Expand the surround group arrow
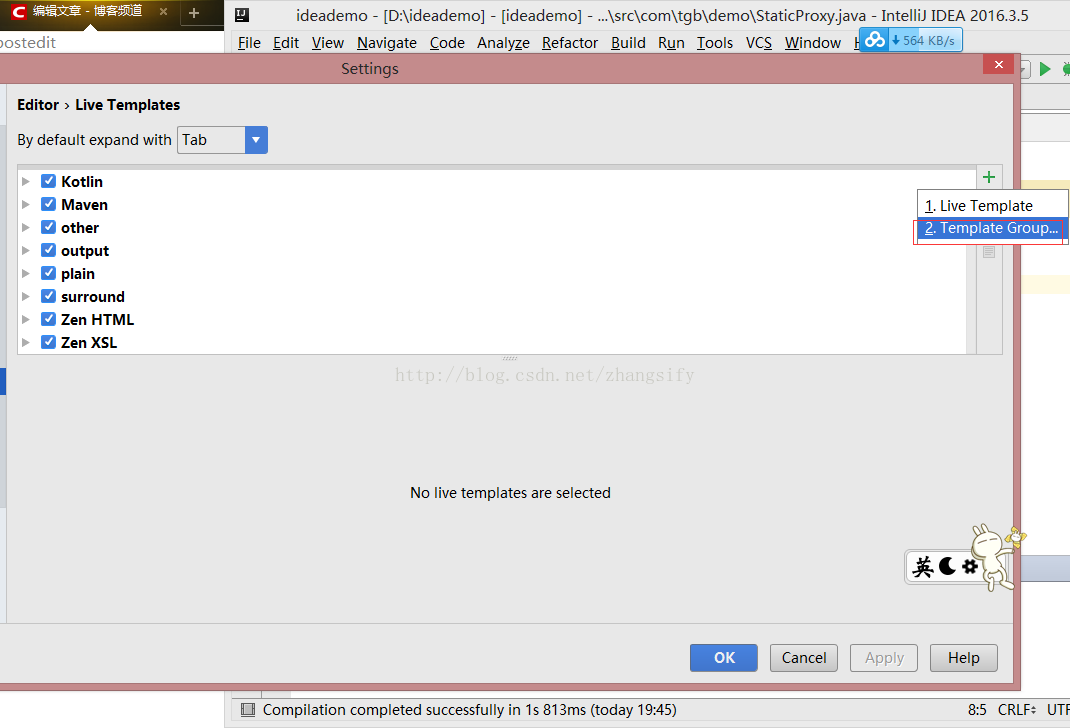Screen dimensions: 1070x728 point(26,296)
